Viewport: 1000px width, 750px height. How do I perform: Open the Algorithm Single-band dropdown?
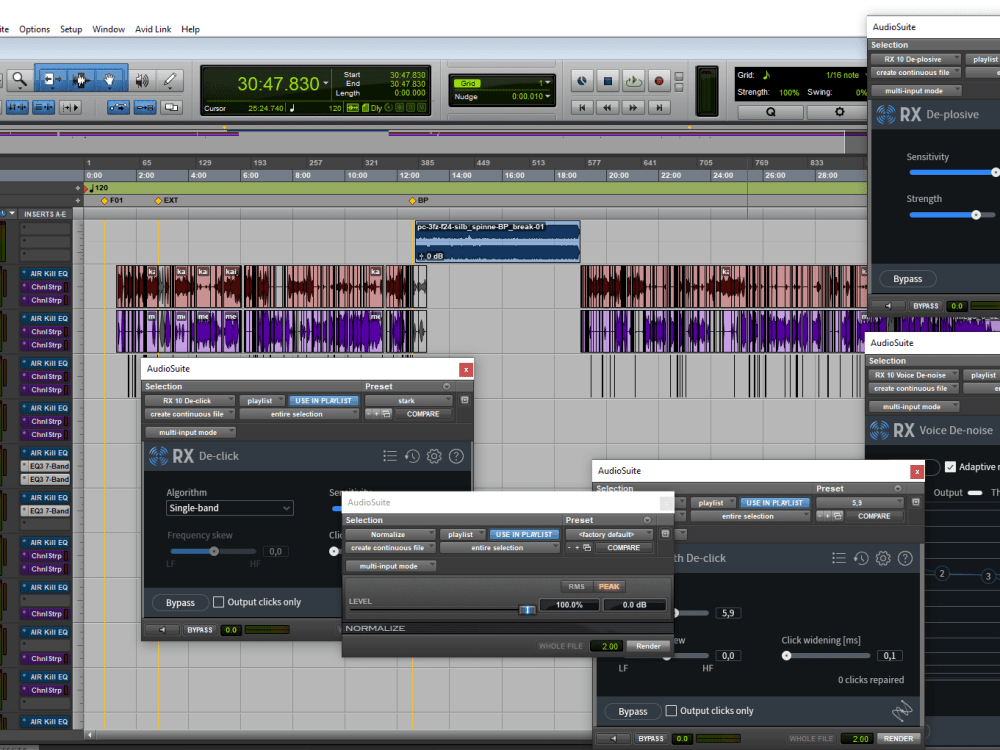pos(230,508)
